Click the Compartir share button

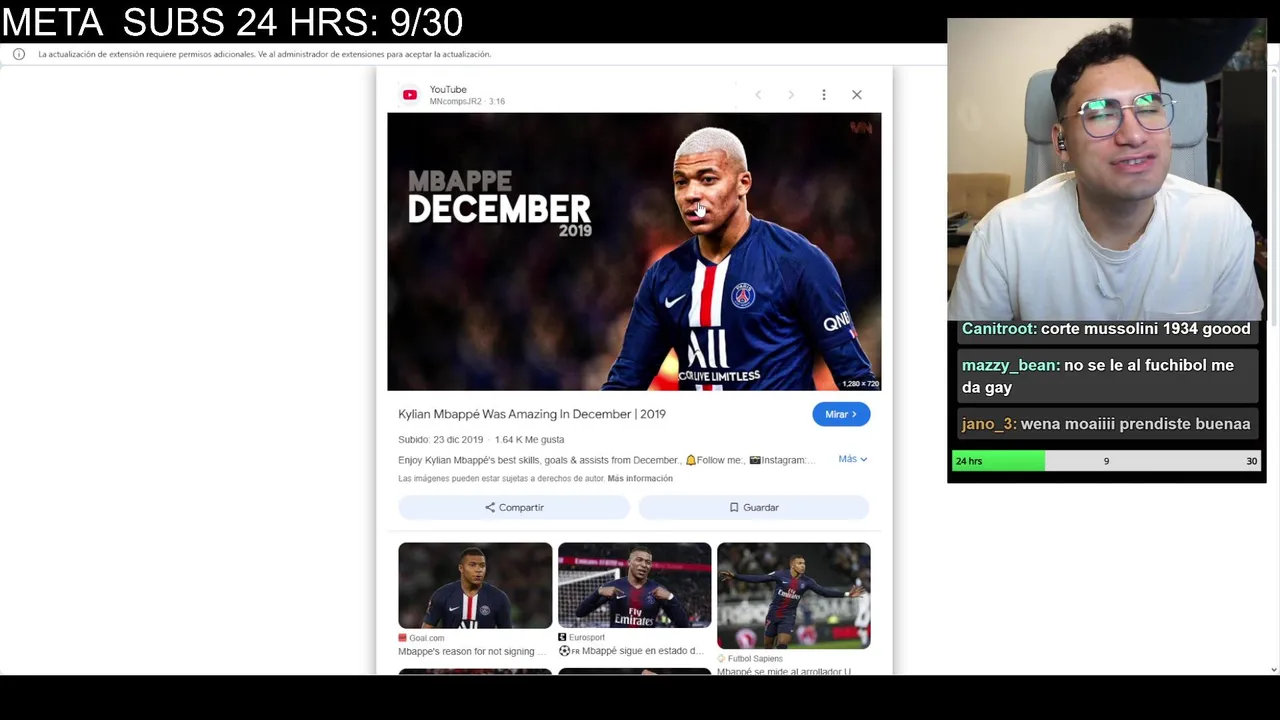pos(514,507)
